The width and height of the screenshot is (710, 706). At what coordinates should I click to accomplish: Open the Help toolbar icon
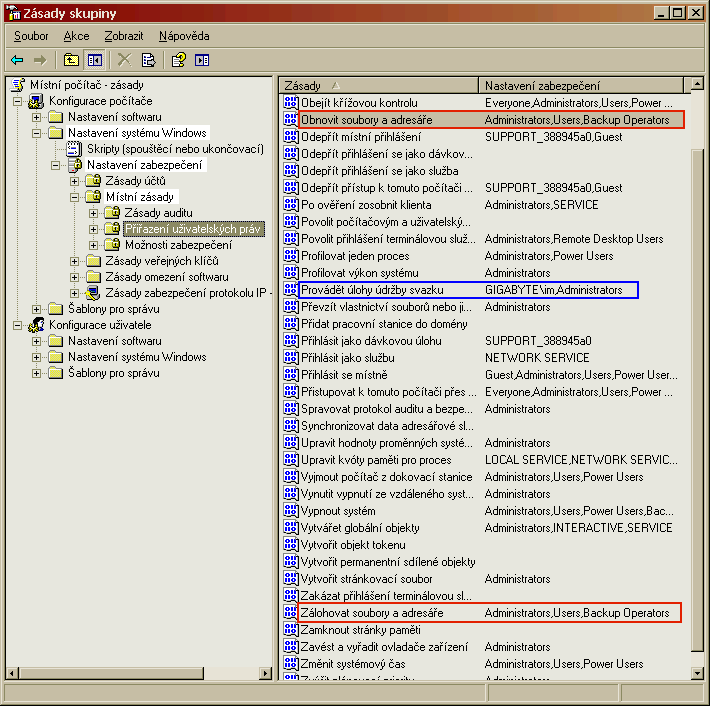(178, 60)
